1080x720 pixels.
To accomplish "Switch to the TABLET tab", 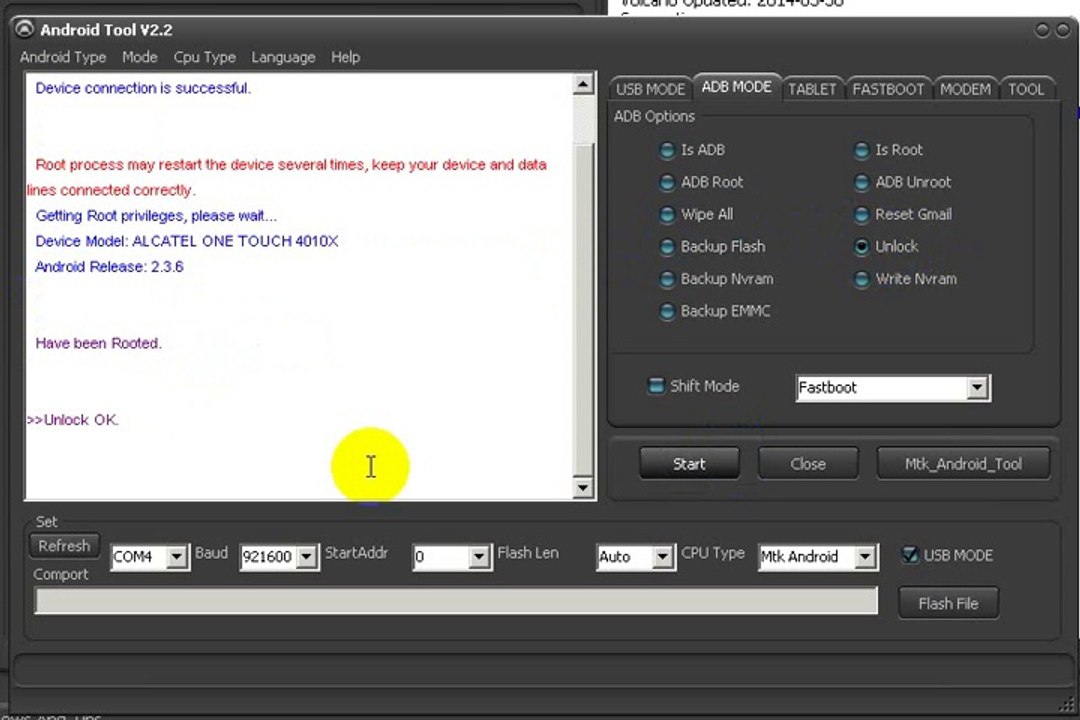I will pyautogui.click(x=812, y=90).
